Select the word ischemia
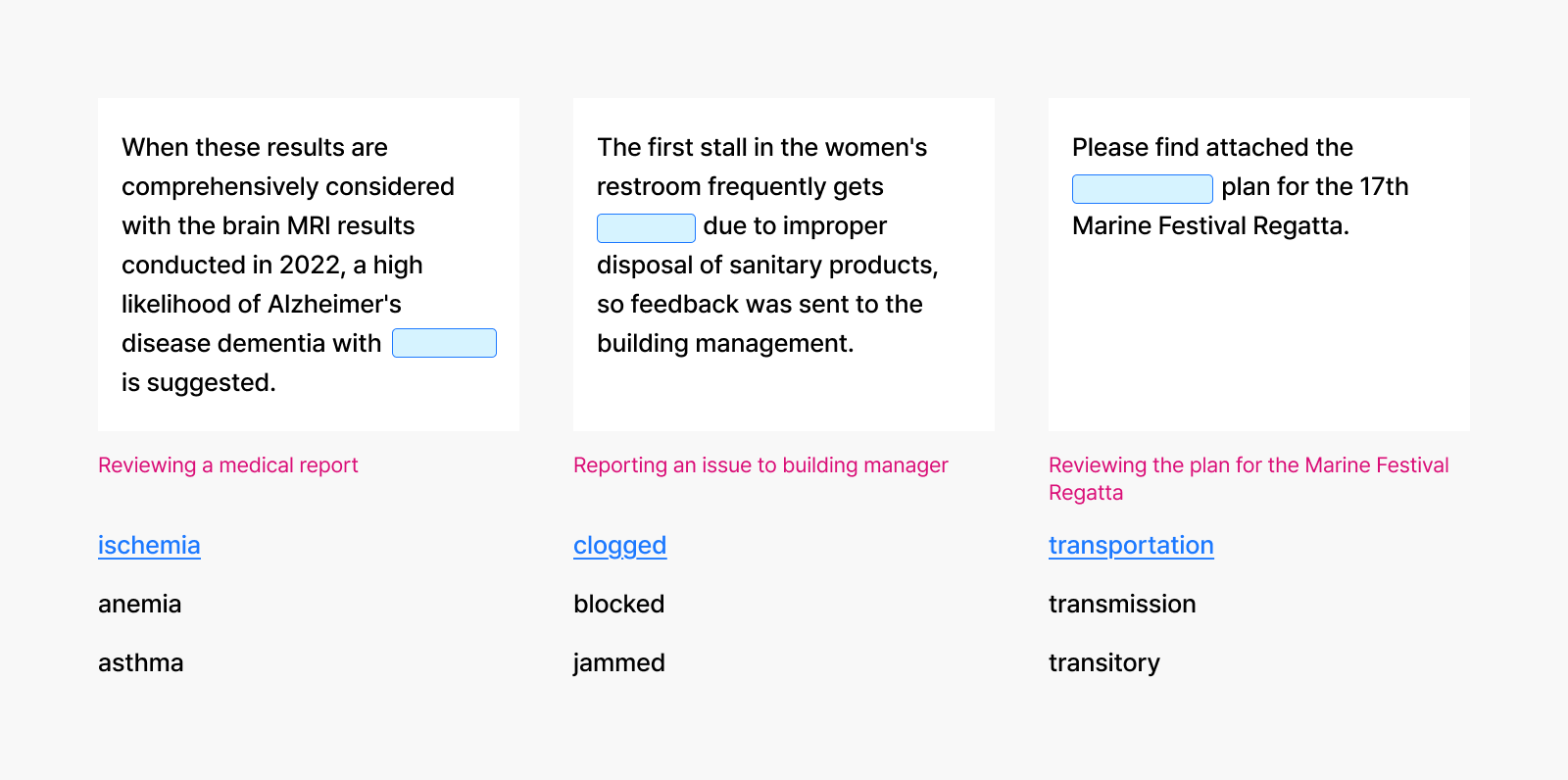This screenshot has width=1568, height=780. [149, 545]
